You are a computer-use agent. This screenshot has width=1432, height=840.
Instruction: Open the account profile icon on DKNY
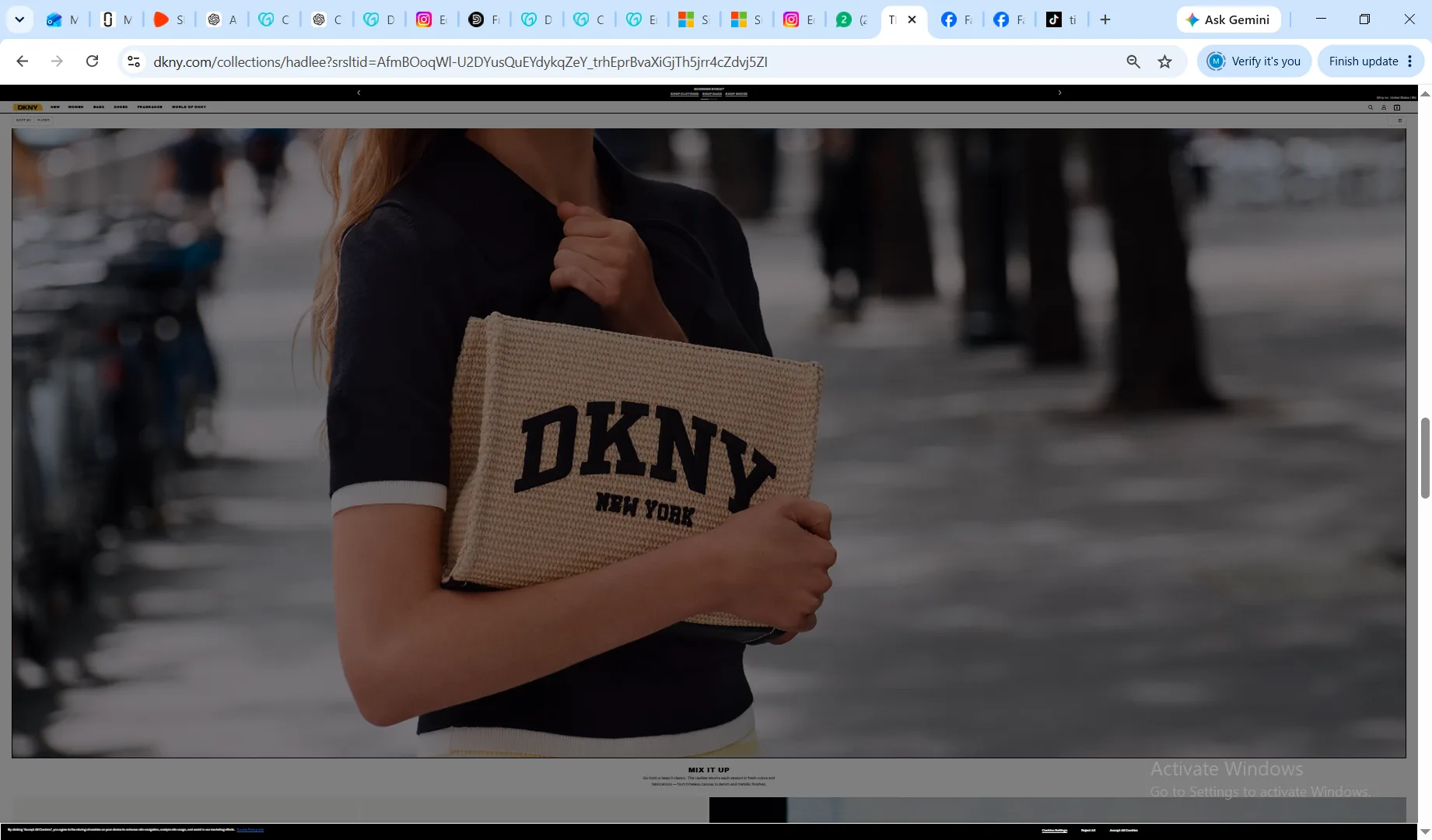point(1384,107)
